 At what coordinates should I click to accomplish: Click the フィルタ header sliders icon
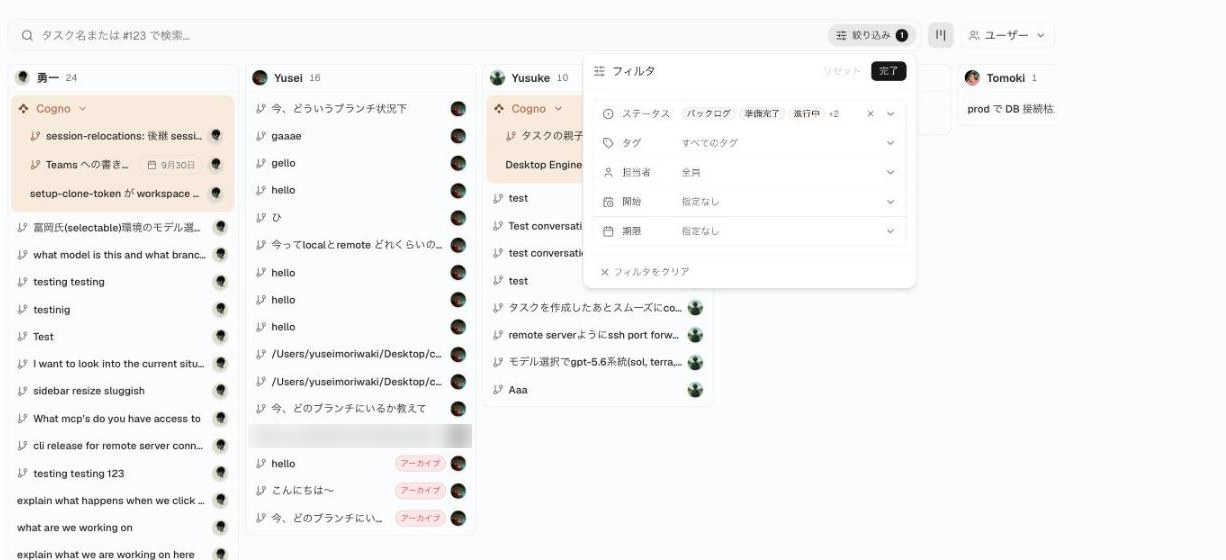[600, 71]
